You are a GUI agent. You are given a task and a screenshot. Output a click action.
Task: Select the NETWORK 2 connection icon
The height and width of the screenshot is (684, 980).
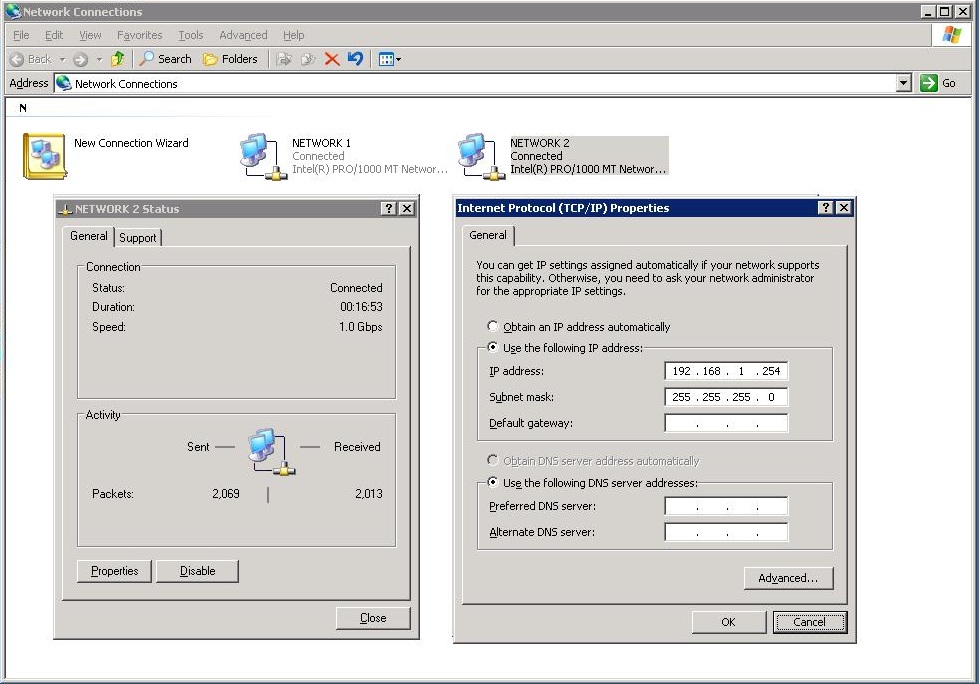click(x=481, y=156)
